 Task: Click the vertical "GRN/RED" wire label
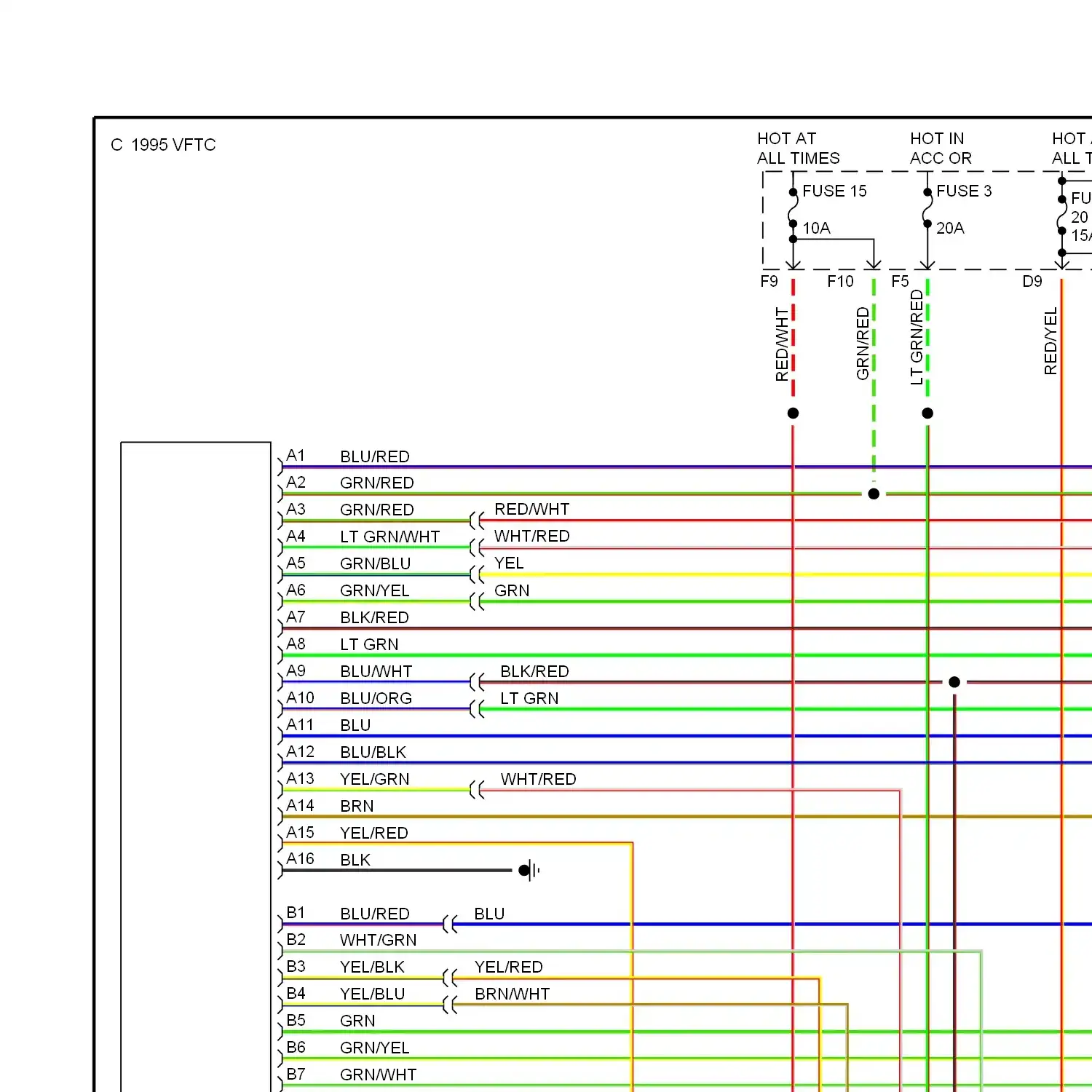point(863,344)
